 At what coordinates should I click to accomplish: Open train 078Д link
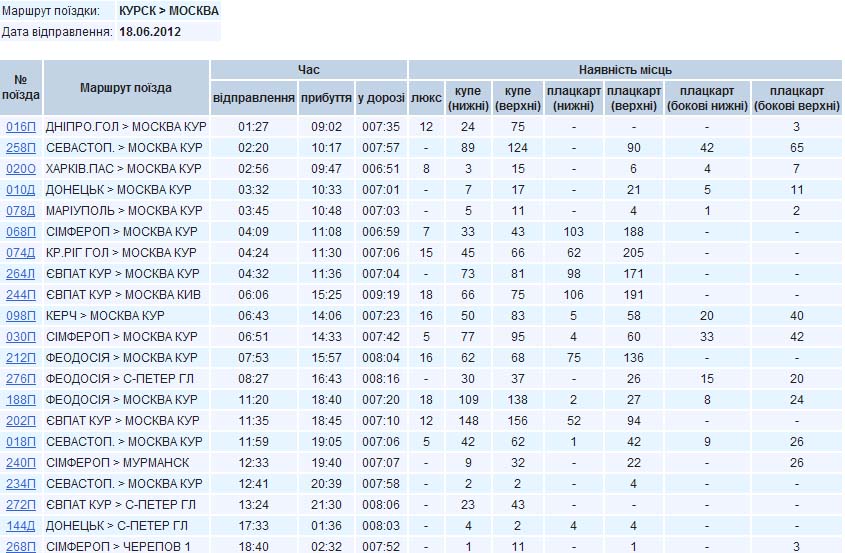[21, 211]
